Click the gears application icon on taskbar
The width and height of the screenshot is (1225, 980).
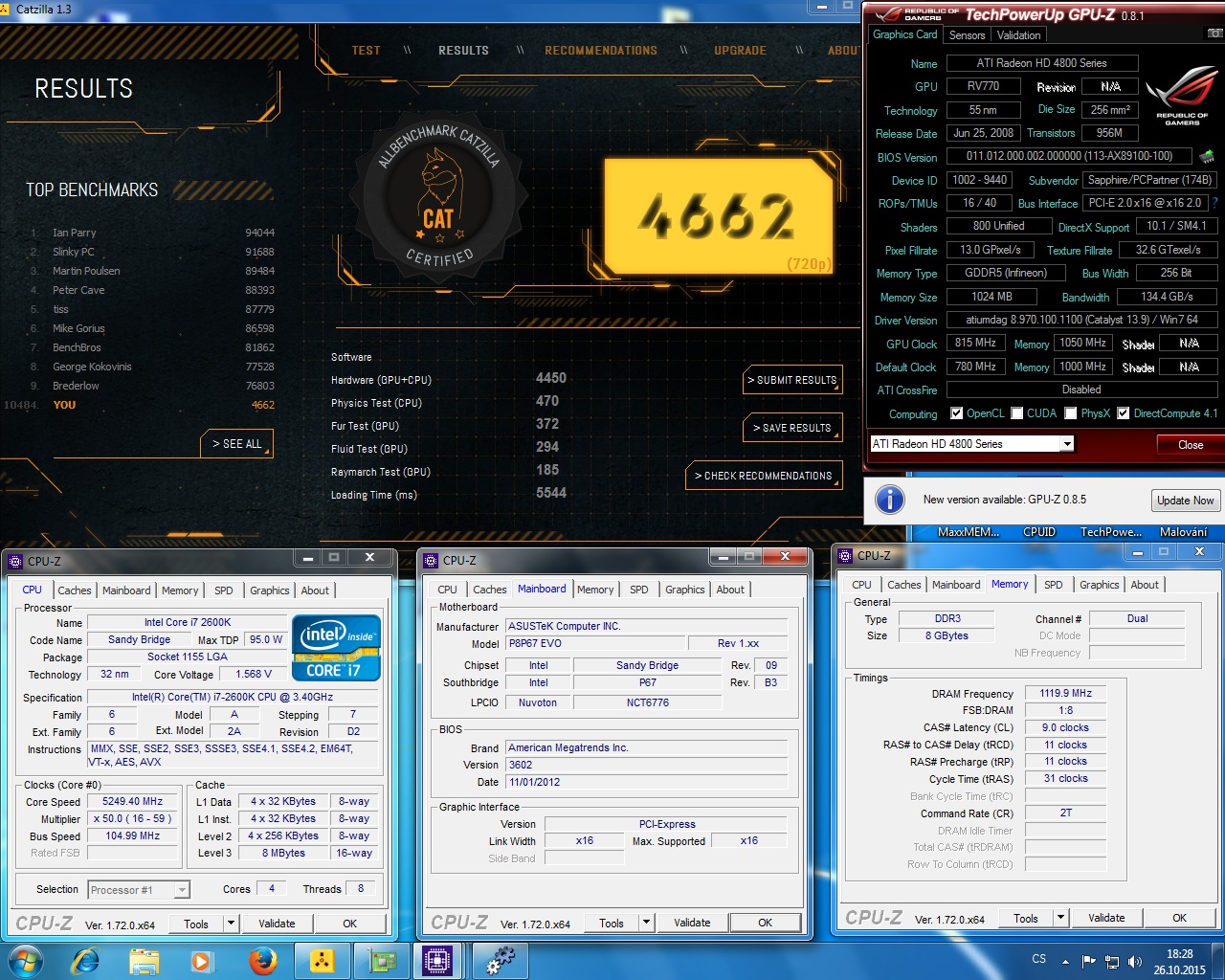pyautogui.click(x=499, y=960)
